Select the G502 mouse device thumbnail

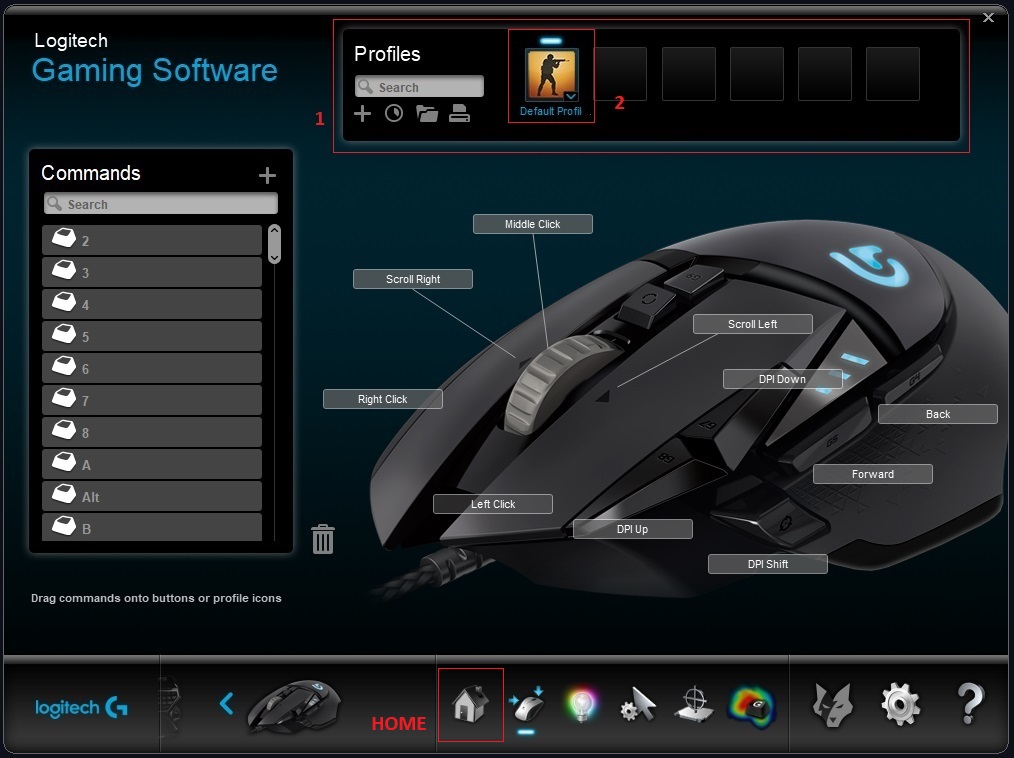[x=294, y=706]
